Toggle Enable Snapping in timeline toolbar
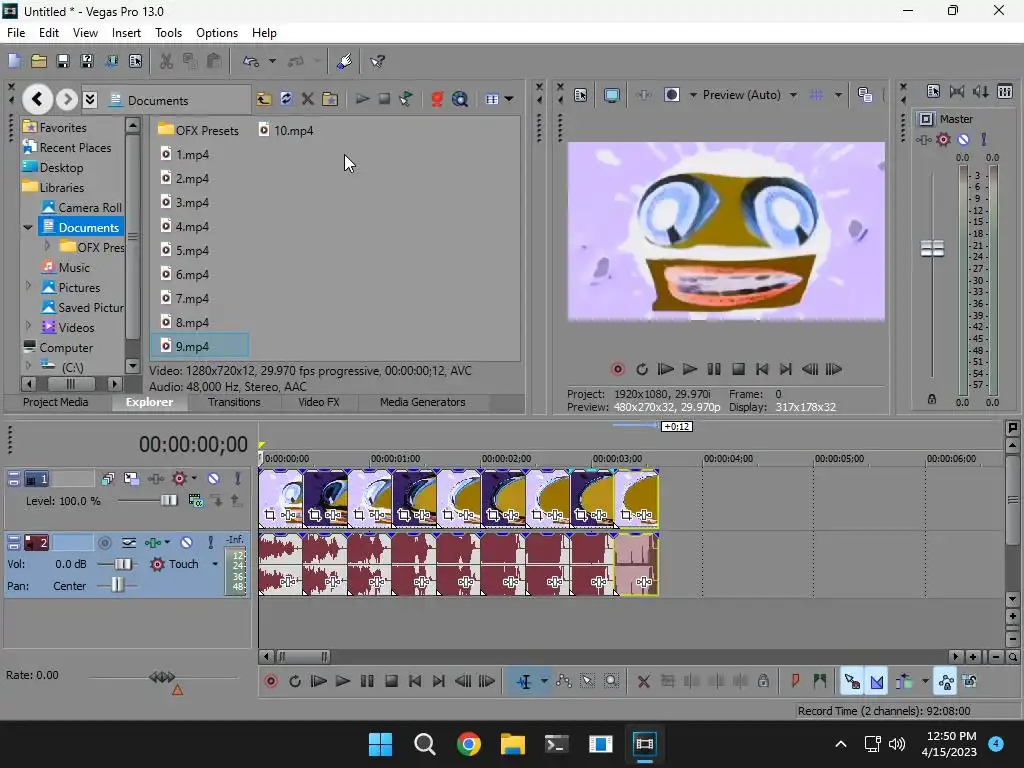 pos(852,682)
